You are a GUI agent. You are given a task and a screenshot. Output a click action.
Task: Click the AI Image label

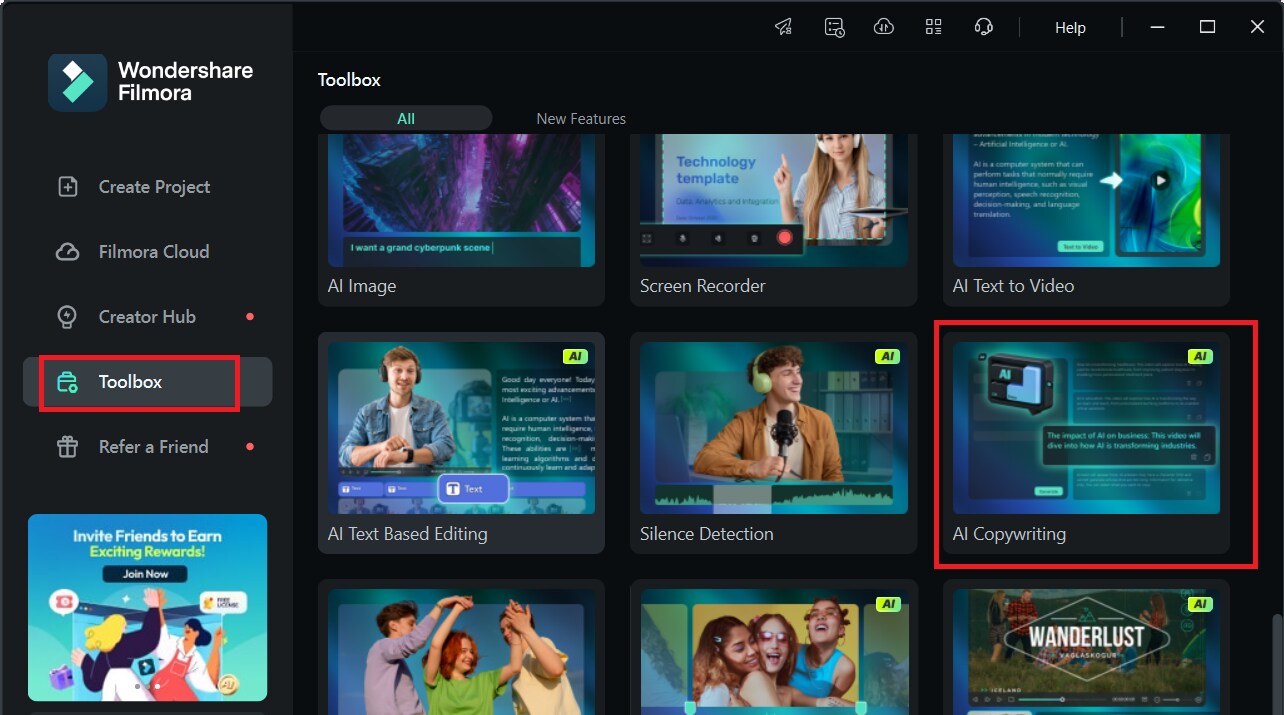pyautogui.click(x=362, y=286)
